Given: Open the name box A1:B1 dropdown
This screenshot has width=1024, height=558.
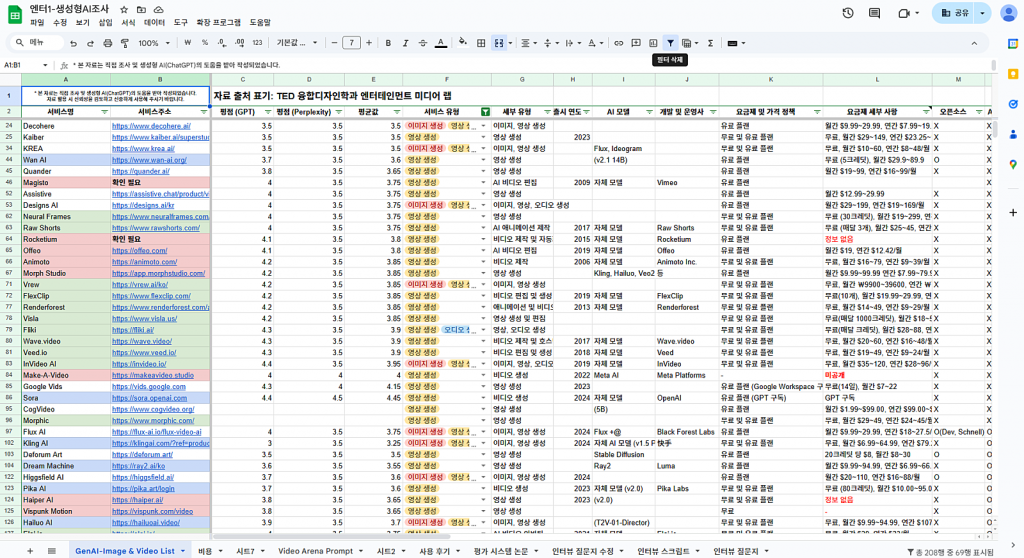Looking at the screenshot, I should 44,65.
